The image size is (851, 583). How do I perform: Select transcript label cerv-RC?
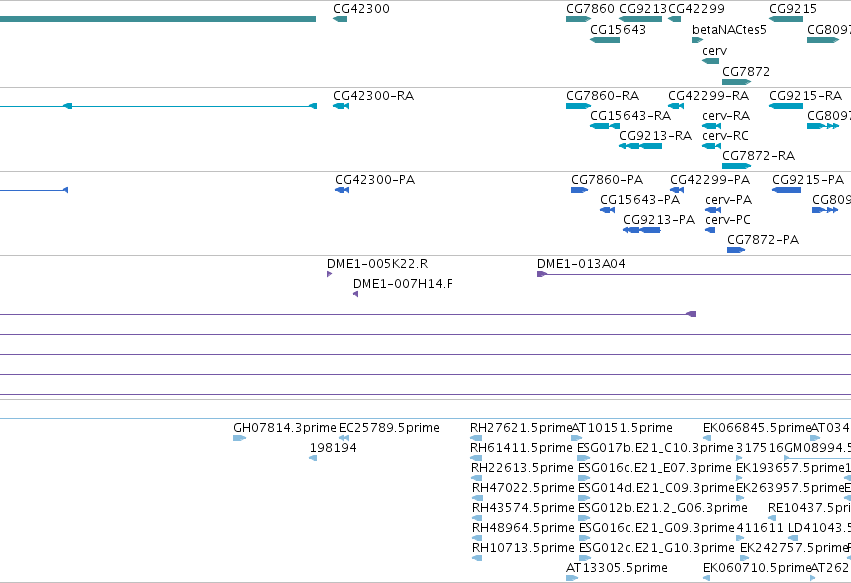pos(725,136)
